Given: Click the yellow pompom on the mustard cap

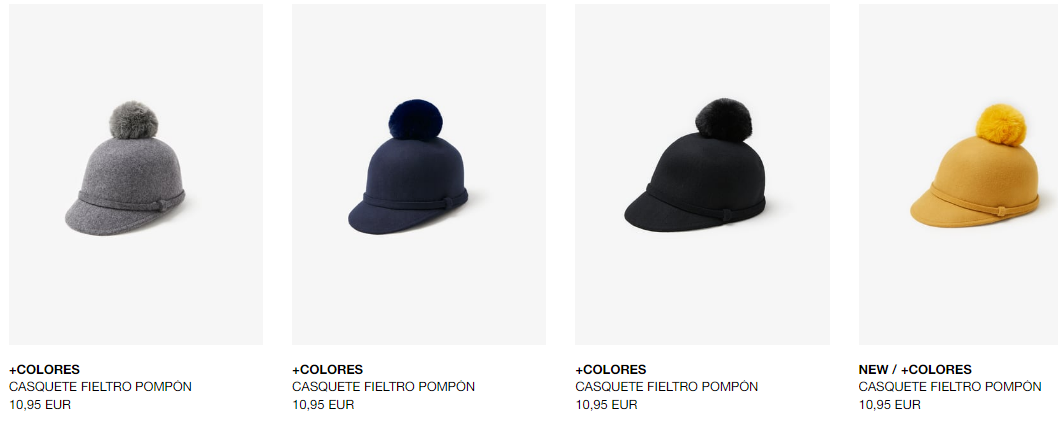Looking at the screenshot, I should [1001, 125].
